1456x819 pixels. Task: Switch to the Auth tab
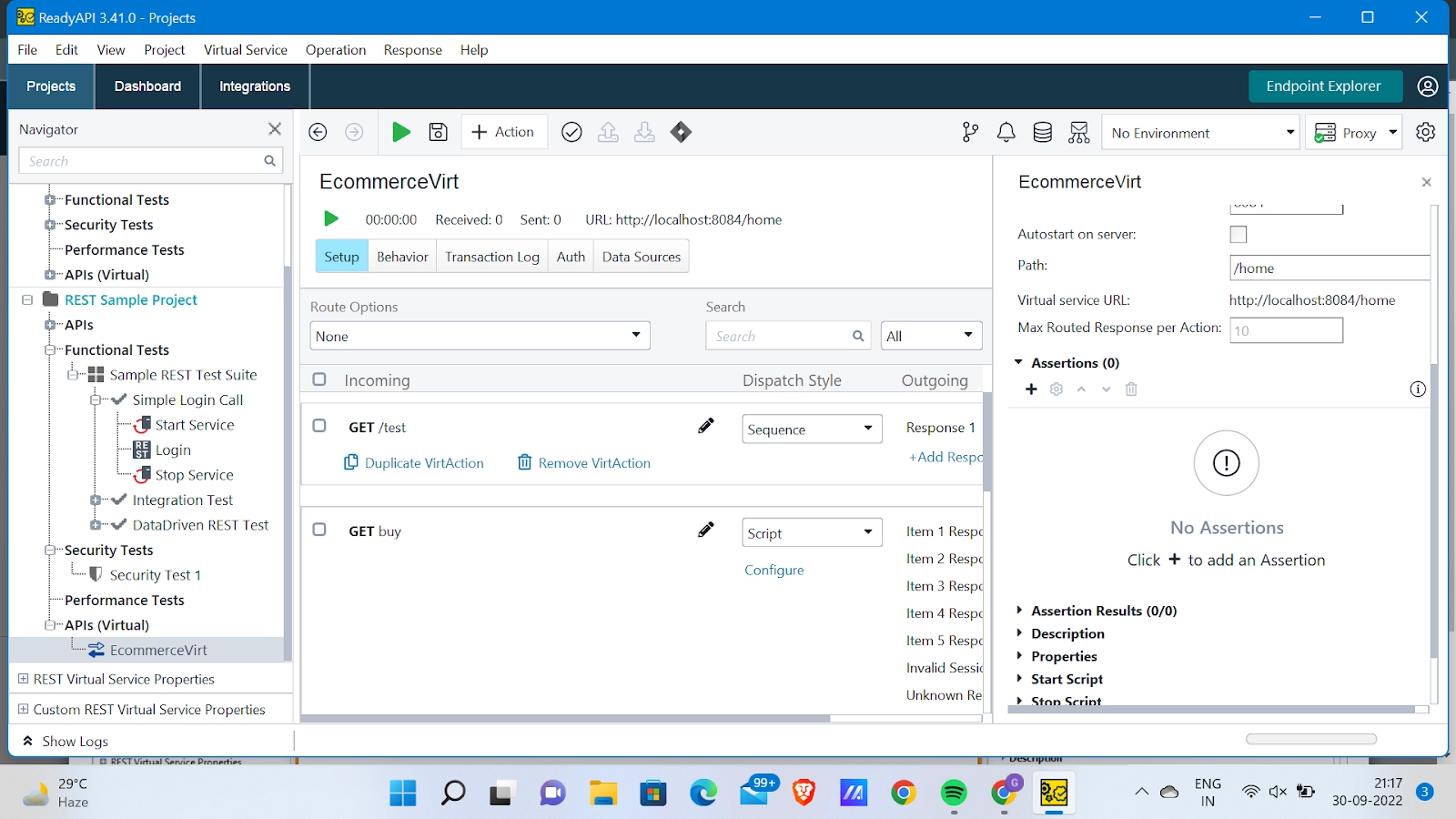(x=571, y=257)
